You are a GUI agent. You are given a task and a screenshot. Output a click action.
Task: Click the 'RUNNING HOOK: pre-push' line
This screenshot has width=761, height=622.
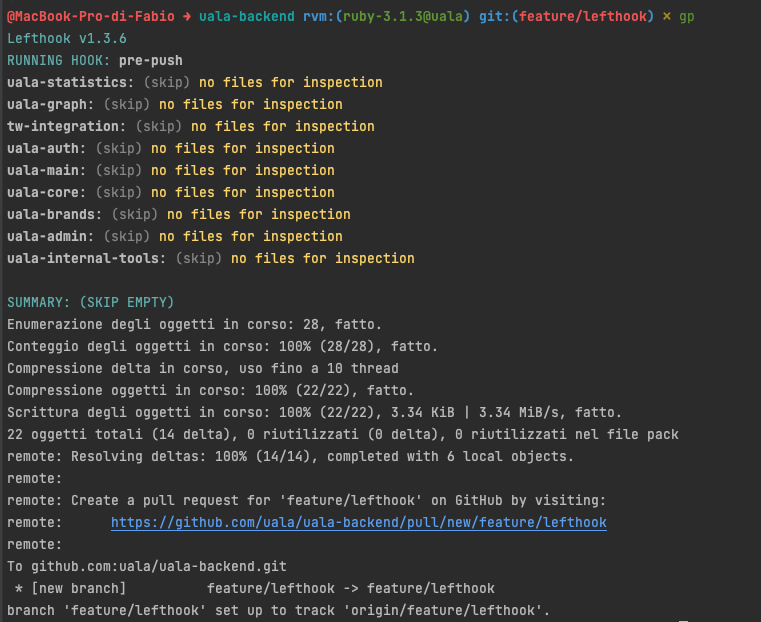[x=95, y=61]
